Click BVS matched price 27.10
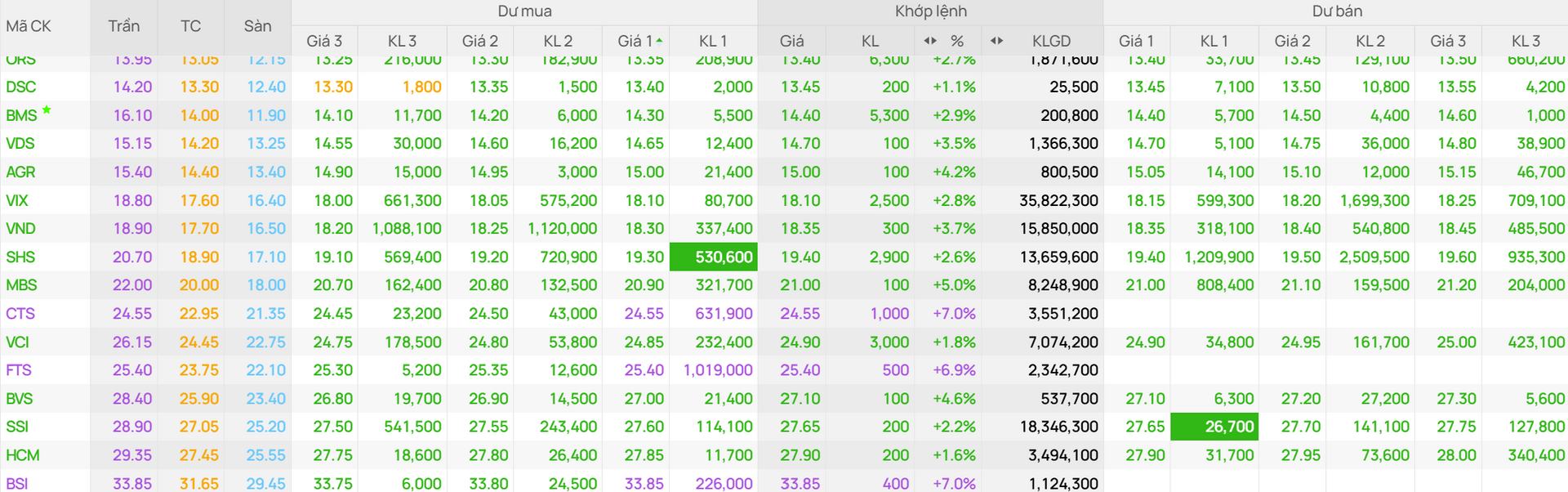 pyautogui.click(x=800, y=399)
